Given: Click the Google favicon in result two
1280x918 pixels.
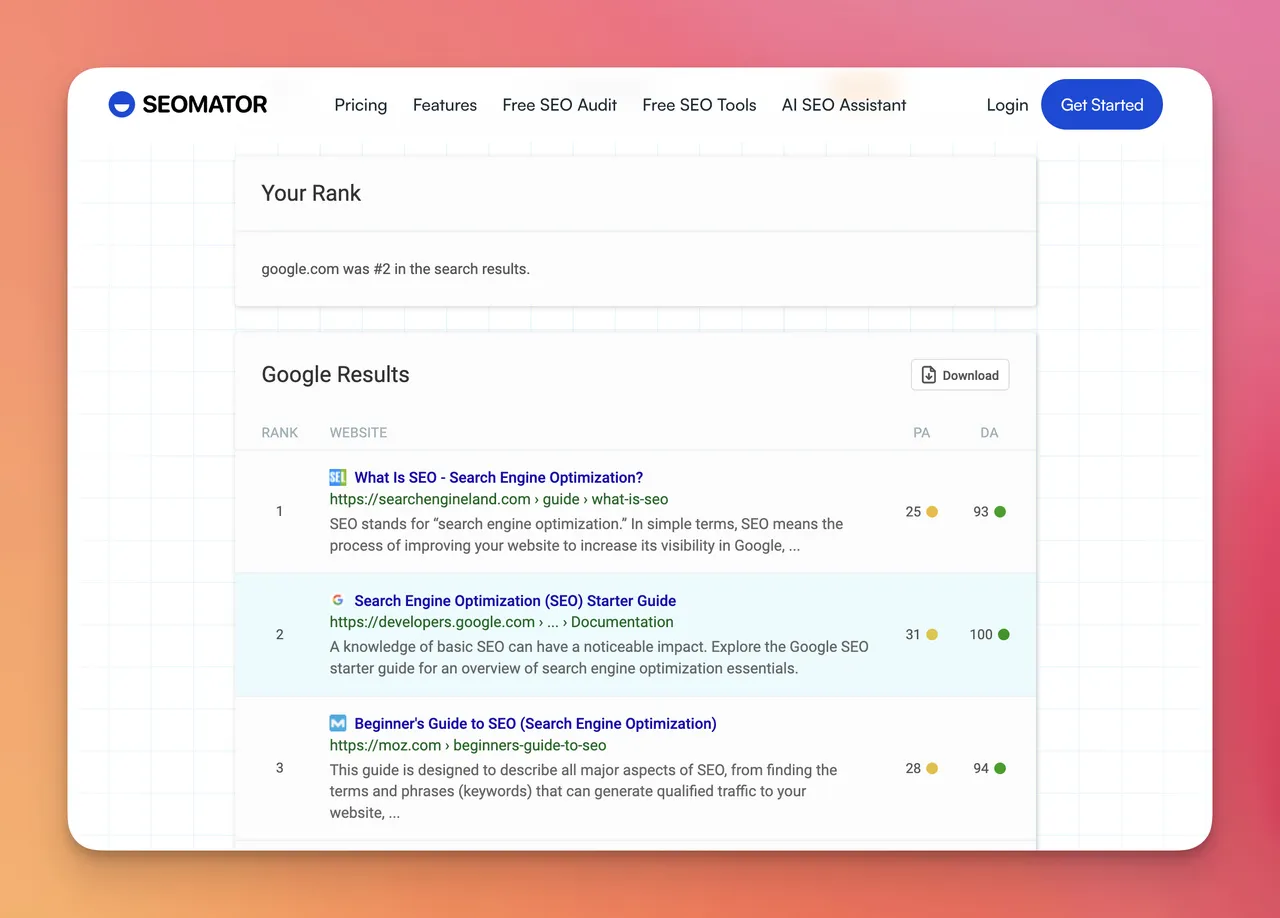Looking at the screenshot, I should pos(338,600).
